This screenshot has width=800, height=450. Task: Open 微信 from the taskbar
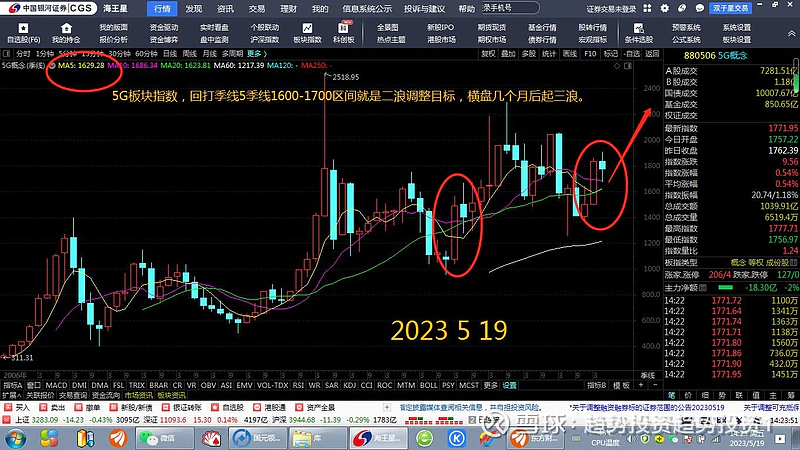tap(164, 438)
